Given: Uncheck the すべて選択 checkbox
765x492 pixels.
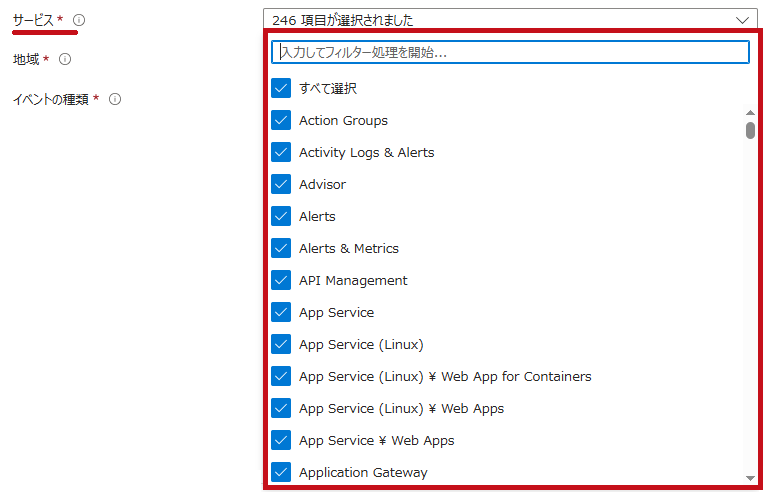Looking at the screenshot, I should [x=281, y=88].
